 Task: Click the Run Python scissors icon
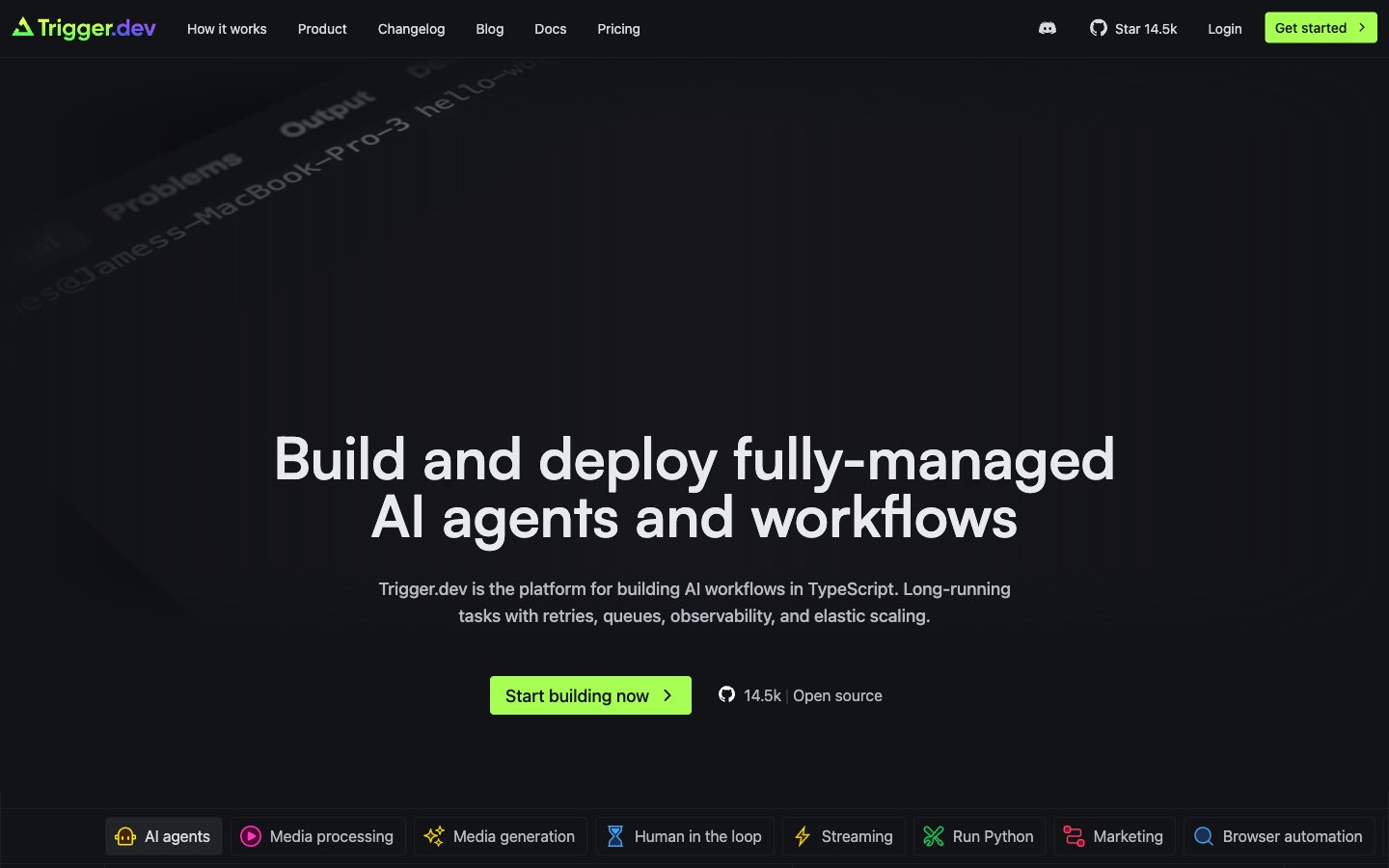[934, 836]
